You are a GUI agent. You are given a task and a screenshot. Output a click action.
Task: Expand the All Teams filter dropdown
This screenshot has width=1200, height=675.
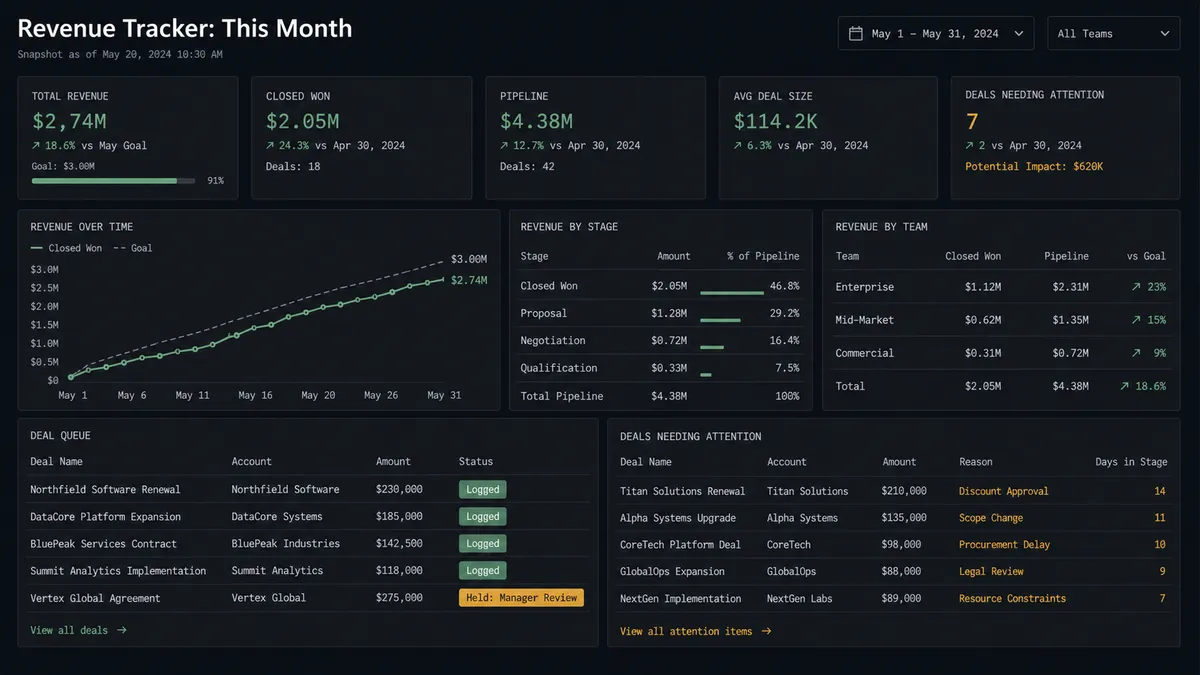point(1113,33)
